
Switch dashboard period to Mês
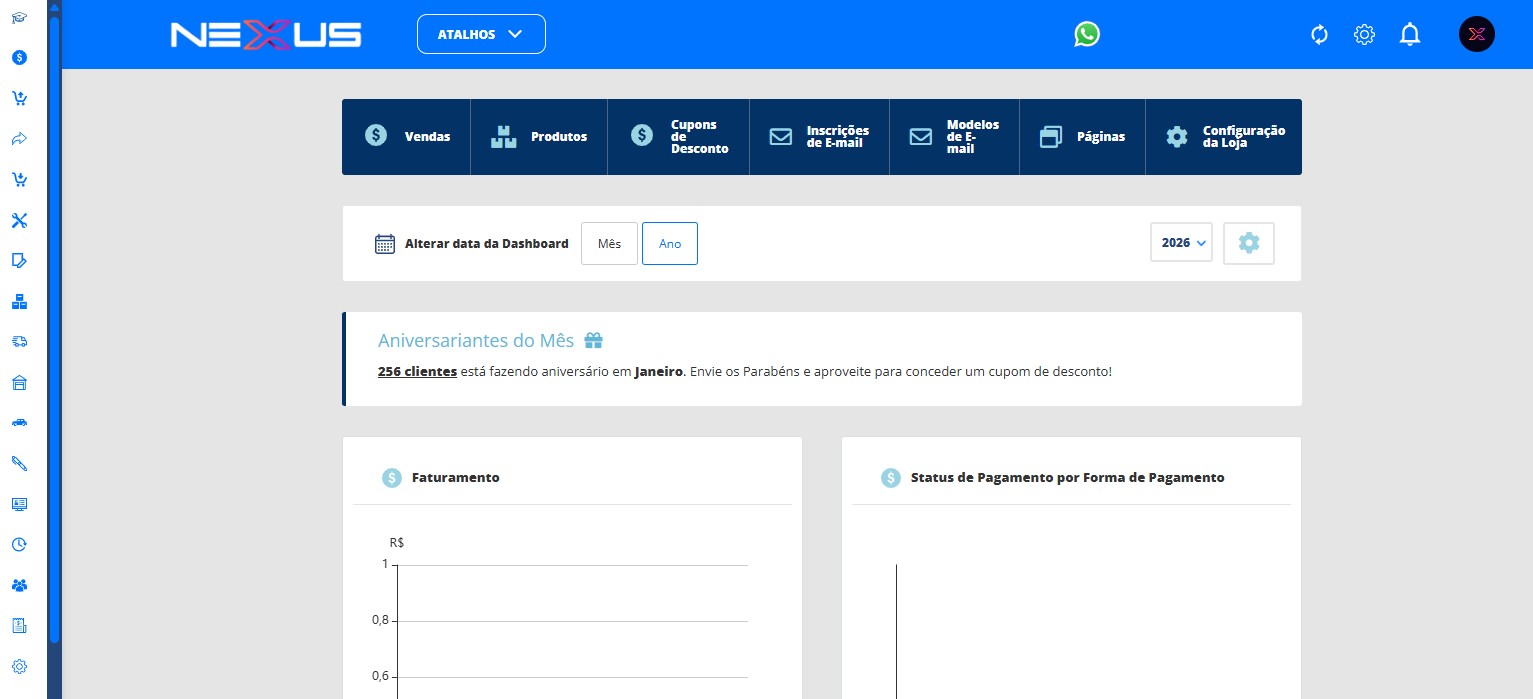609,244
